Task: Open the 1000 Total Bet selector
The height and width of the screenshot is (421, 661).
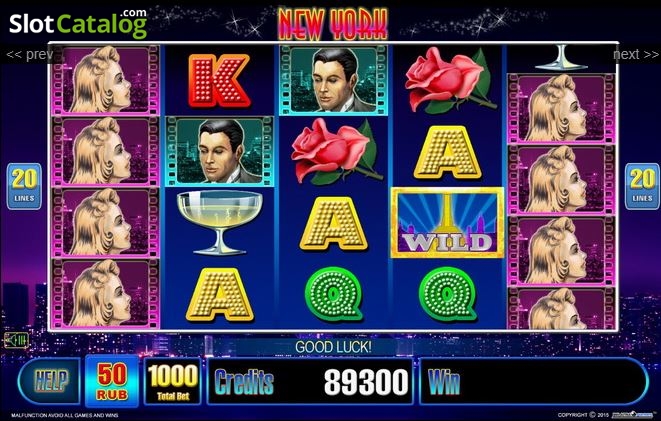Action: pyautogui.click(x=172, y=381)
